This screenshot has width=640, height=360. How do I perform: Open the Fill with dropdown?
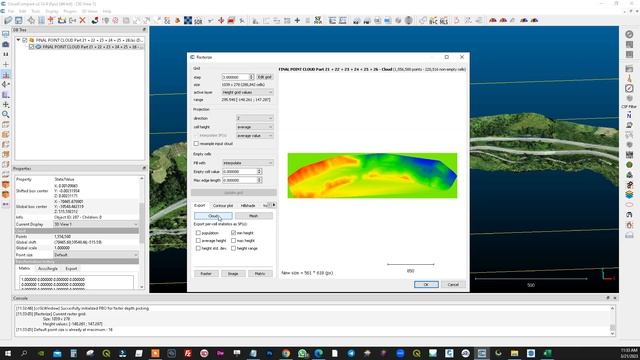tap(247, 163)
